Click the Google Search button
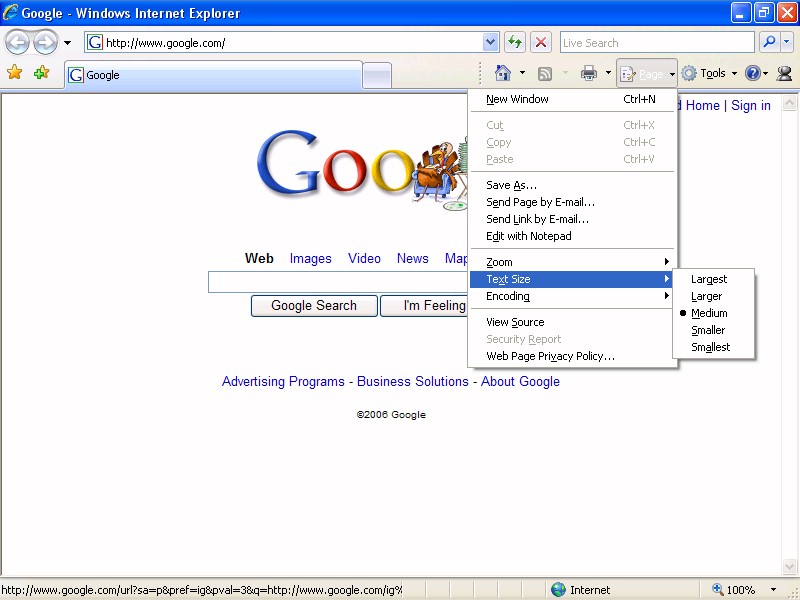Screen dimensions: 800x600 coord(314,306)
